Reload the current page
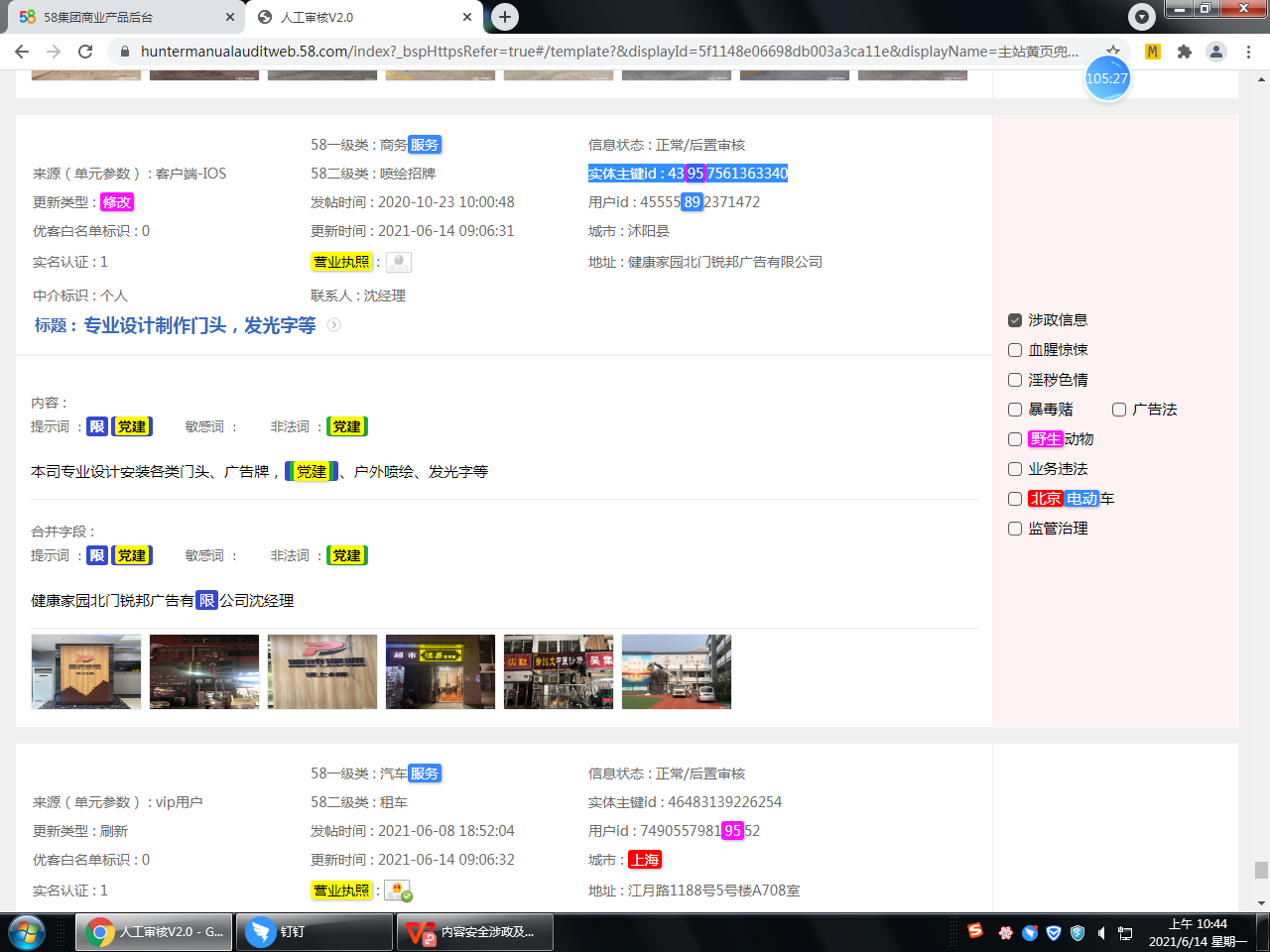This screenshot has height=952, width=1270. [85, 52]
